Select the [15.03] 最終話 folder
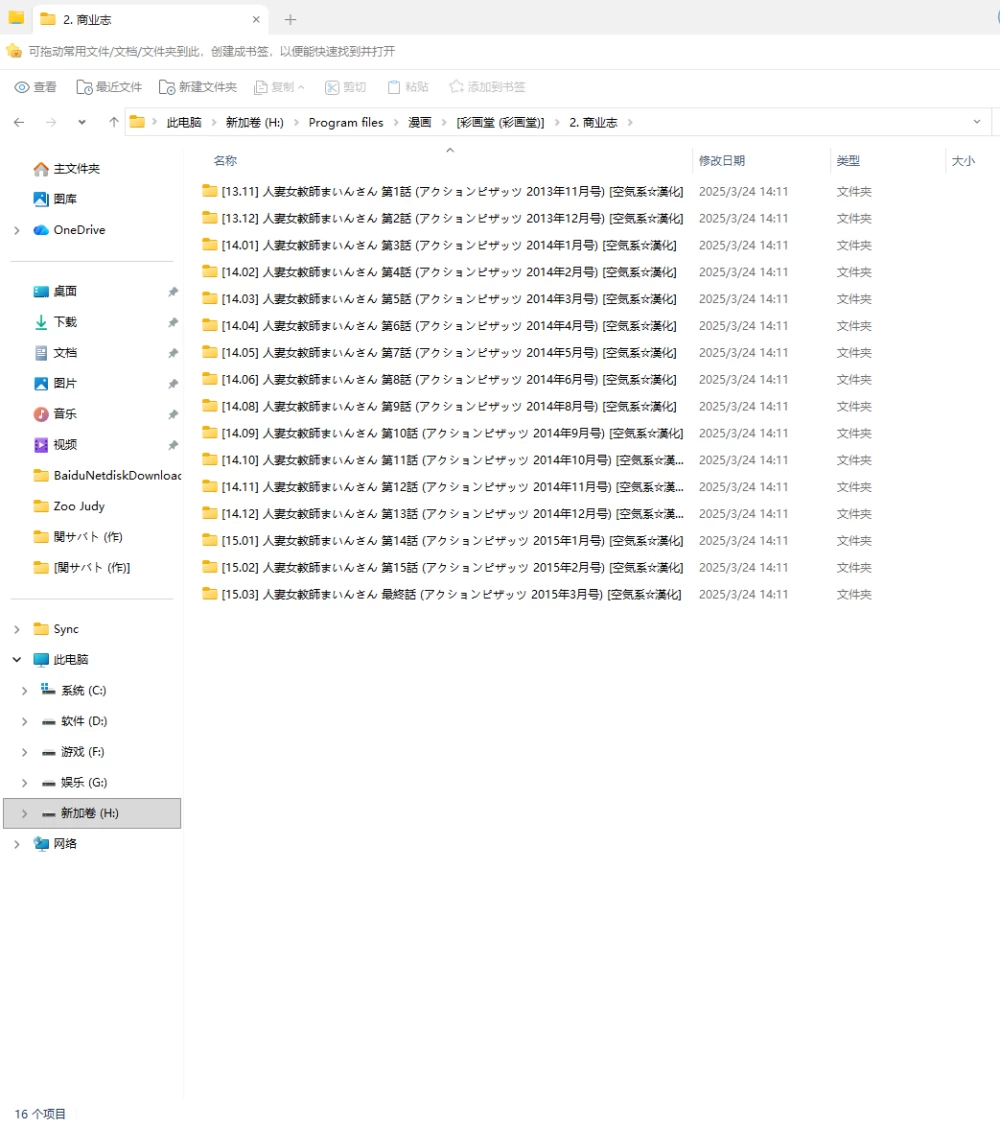The width and height of the screenshot is (1000, 1128). pyautogui.click(x=442, y=594)
